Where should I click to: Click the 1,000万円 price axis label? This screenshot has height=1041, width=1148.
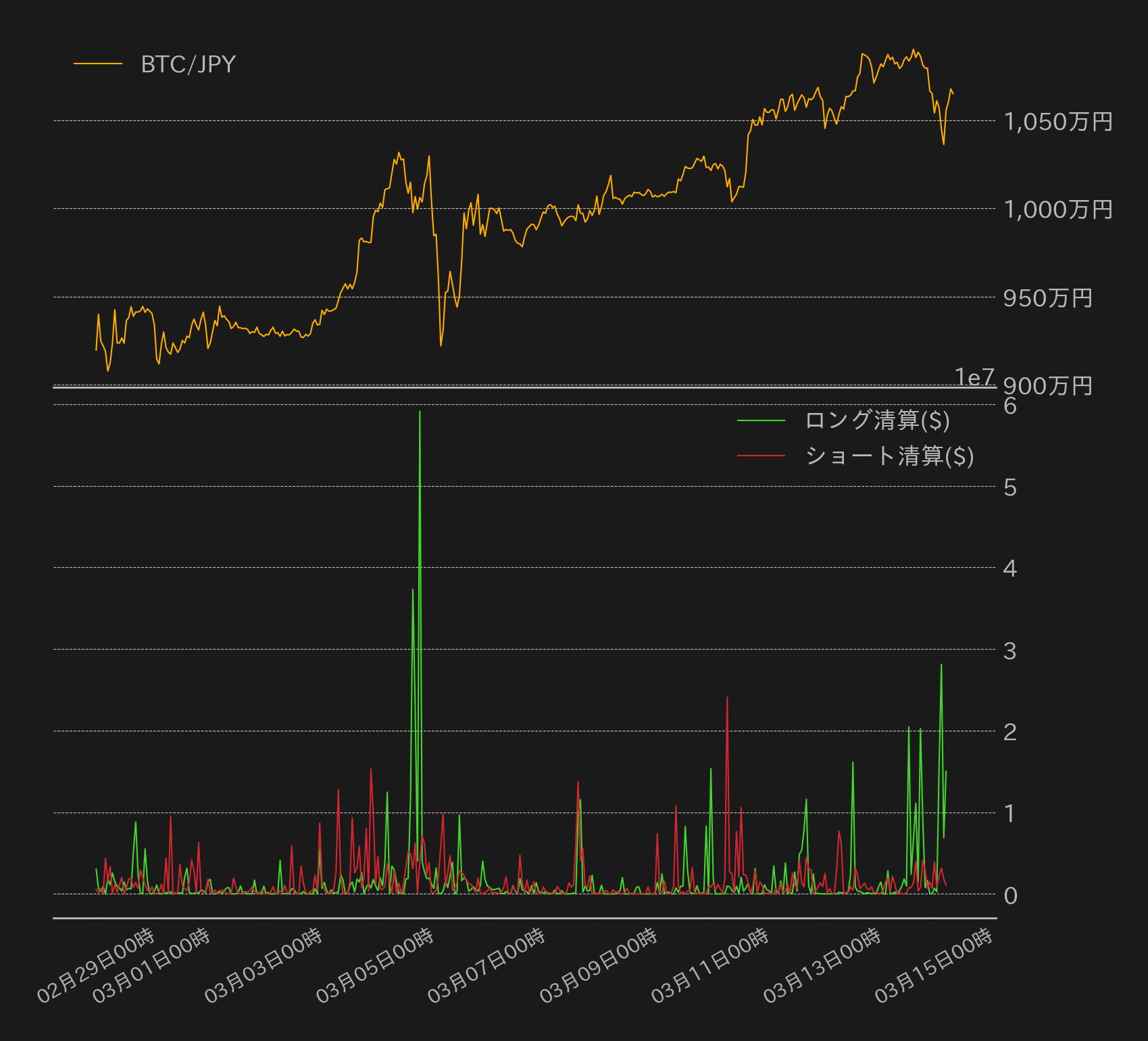[1058, 210]
